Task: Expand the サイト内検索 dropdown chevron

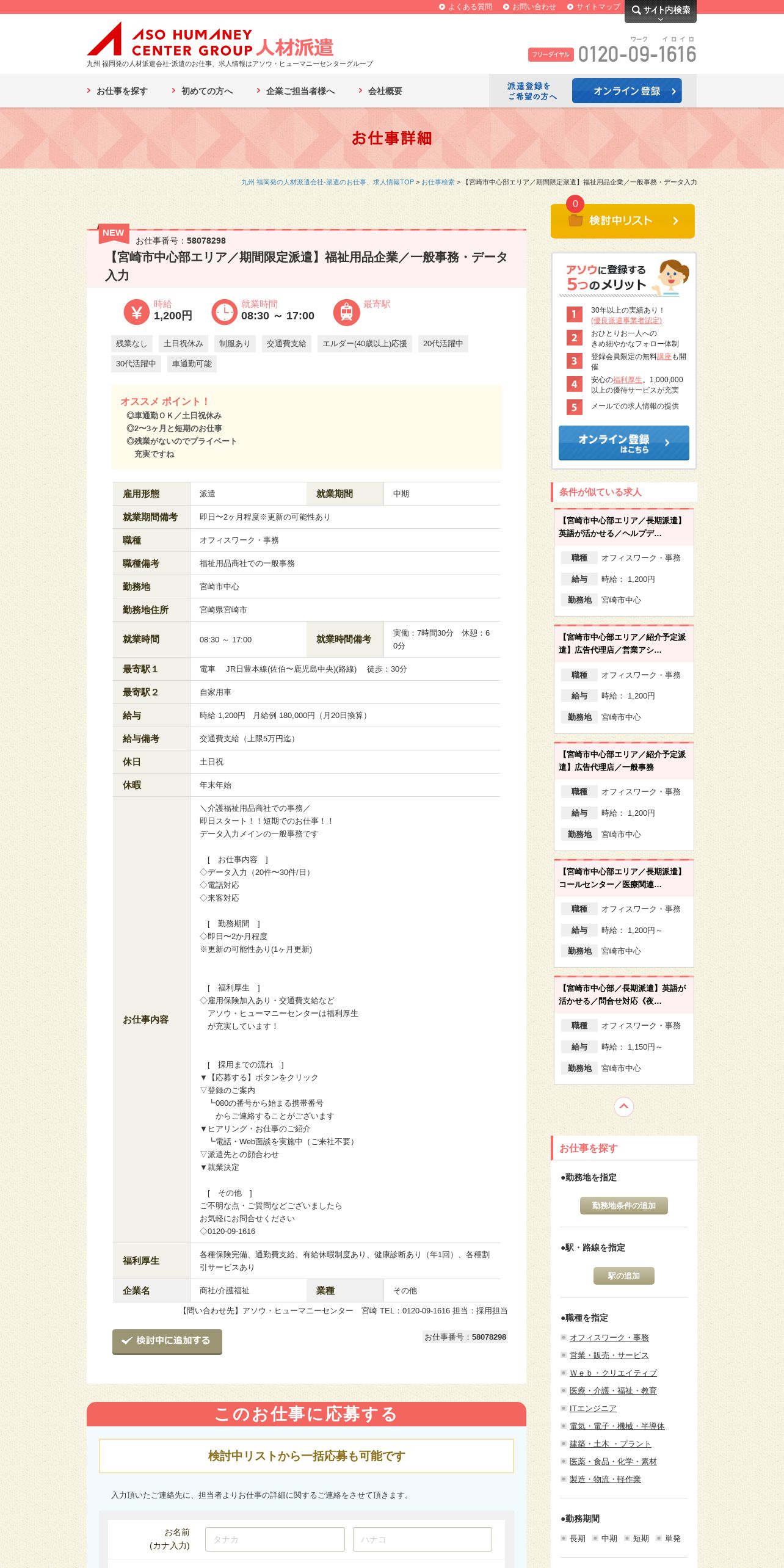Action: click(x=660, y=20)
